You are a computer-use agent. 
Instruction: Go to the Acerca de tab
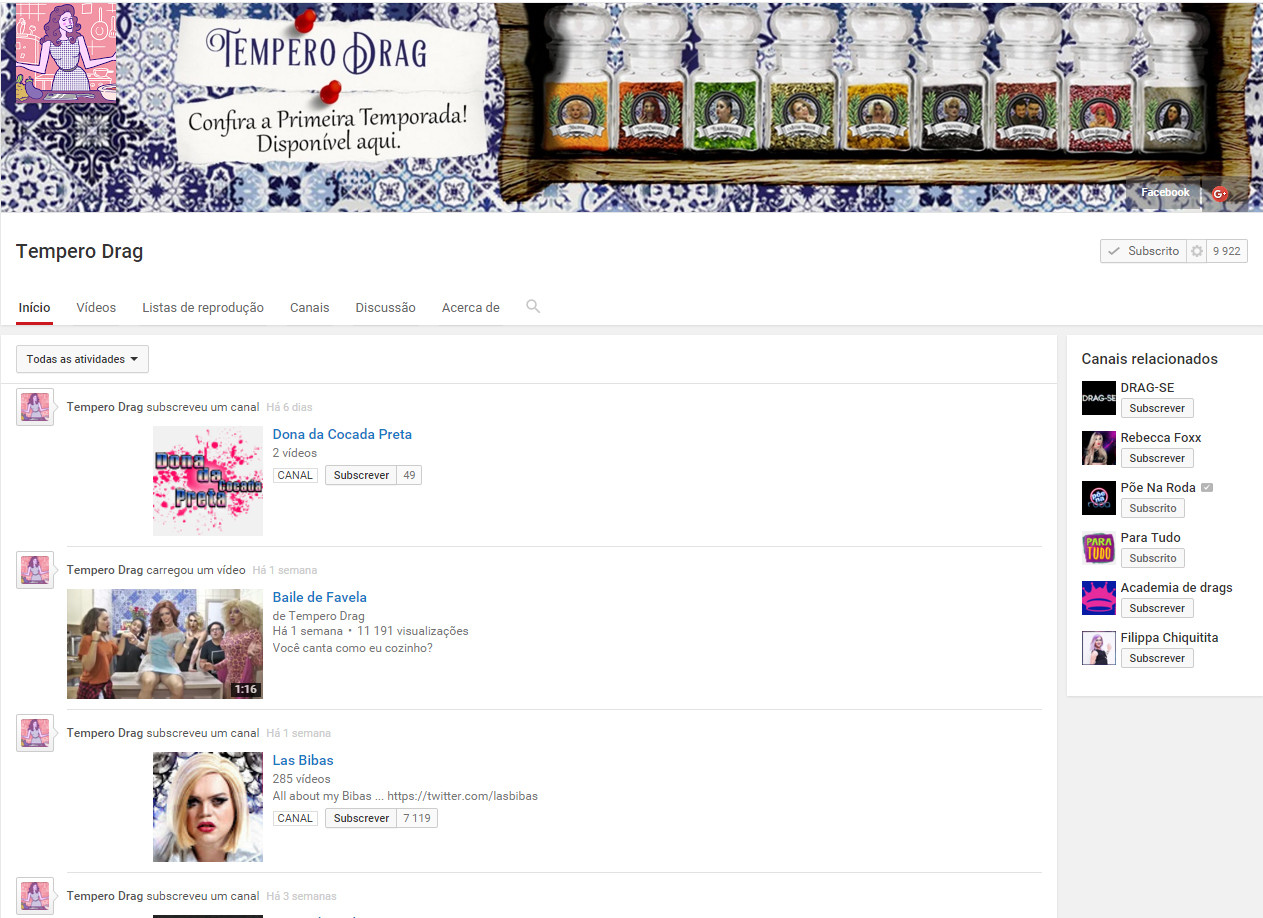pyautogui.click(x=470, y=308)
